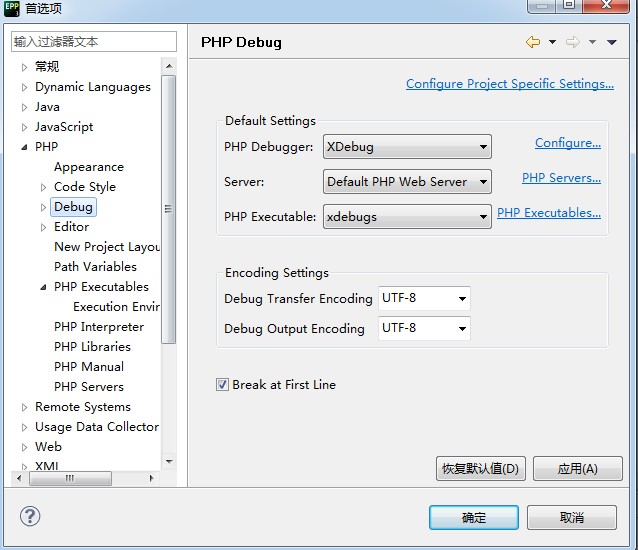638x550 pixels.
Task: Expand the 常规 tree node
Action: point(24,67)
